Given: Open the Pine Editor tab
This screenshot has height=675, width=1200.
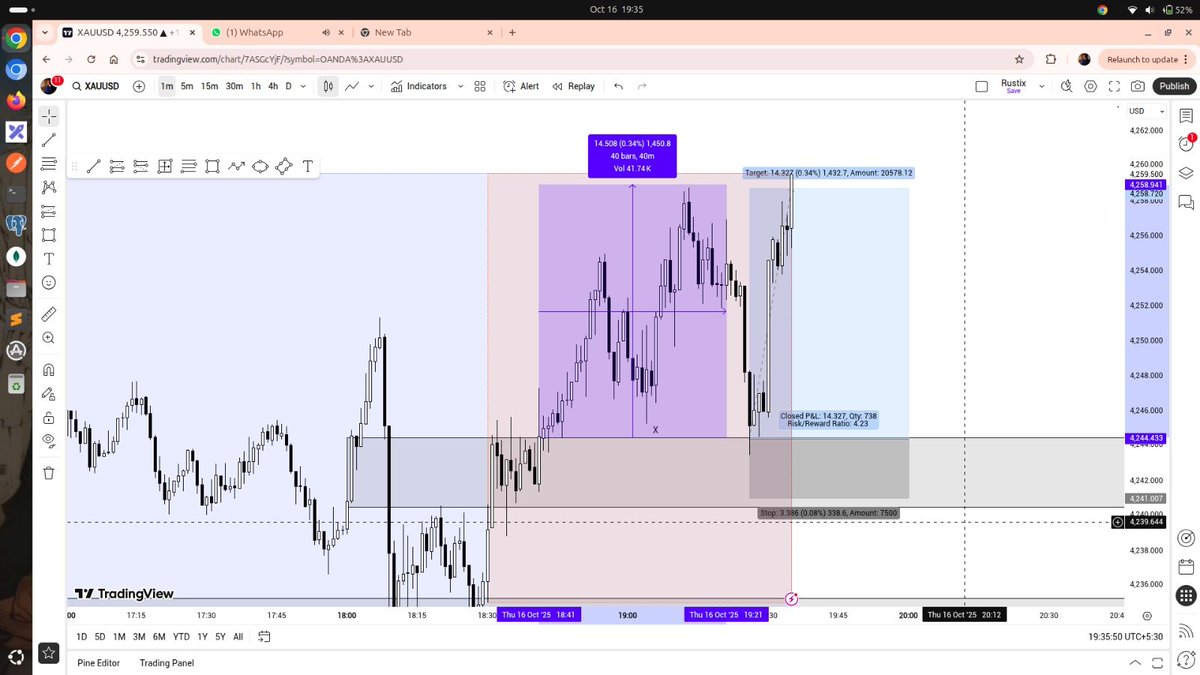Looking at the screenshot, I should pyautogui.click(x=98, y=663).
